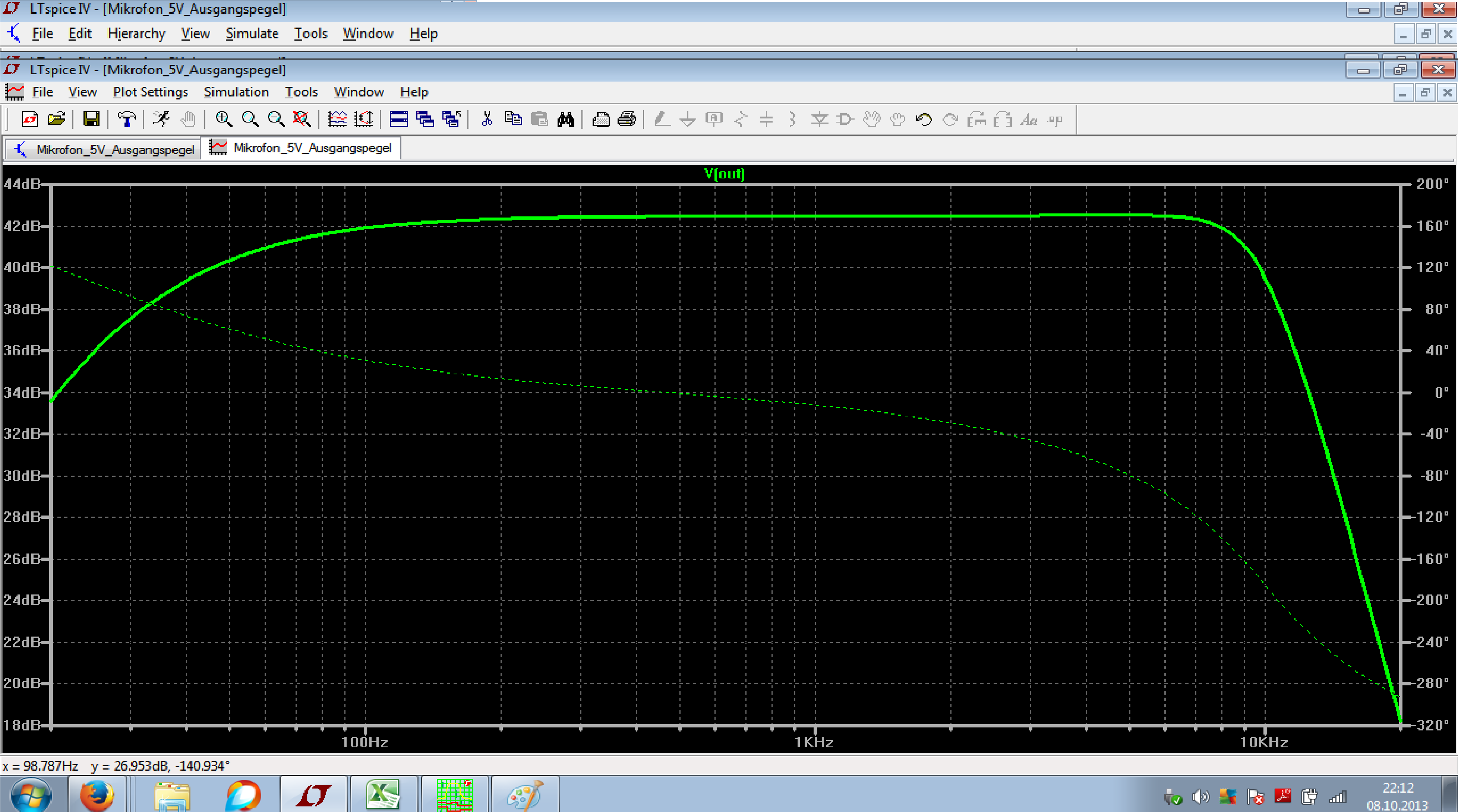Launch Firefox from the taskbar
Viewport: 1458px width, 812px height.
tap(97, 794)
